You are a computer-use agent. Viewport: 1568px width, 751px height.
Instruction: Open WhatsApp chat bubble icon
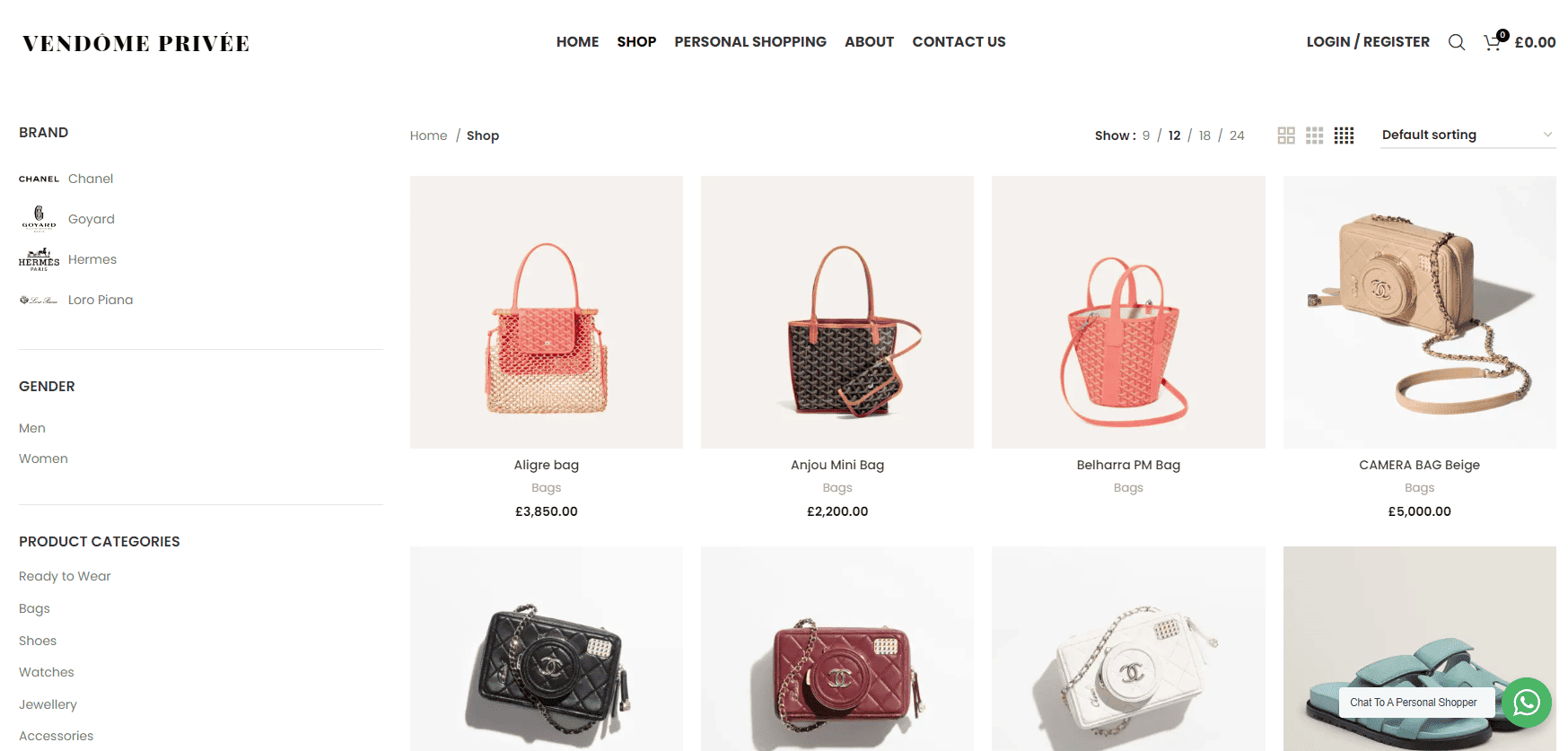pos(1527,703)
